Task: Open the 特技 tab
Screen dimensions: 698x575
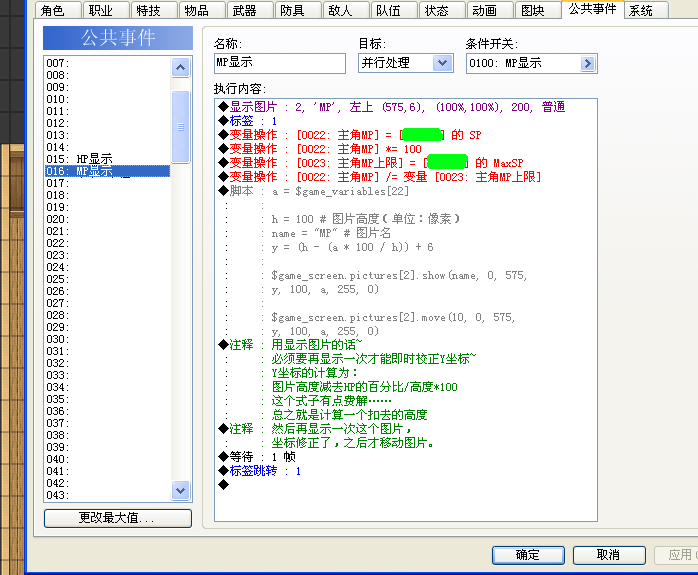Action: point(154,10)
